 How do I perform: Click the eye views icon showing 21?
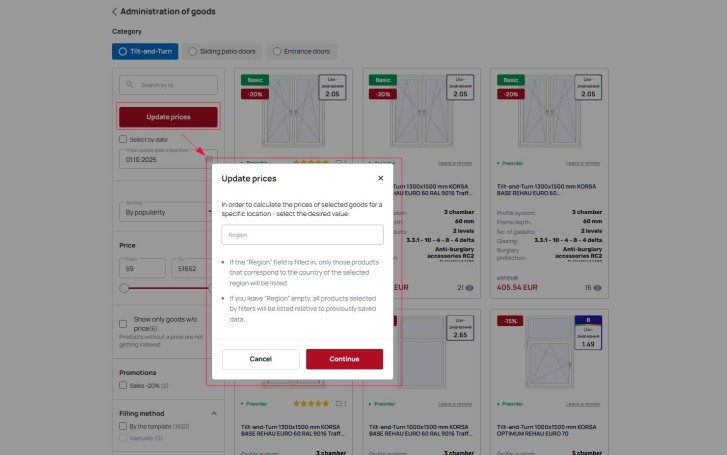coord(468,287)
